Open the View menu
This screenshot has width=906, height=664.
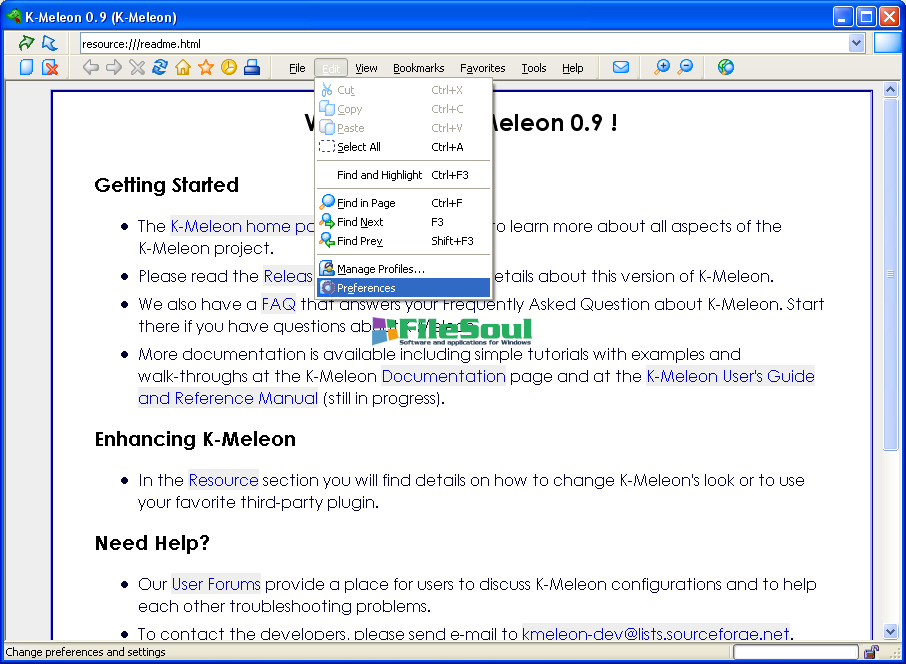click(x=366, y=68)
